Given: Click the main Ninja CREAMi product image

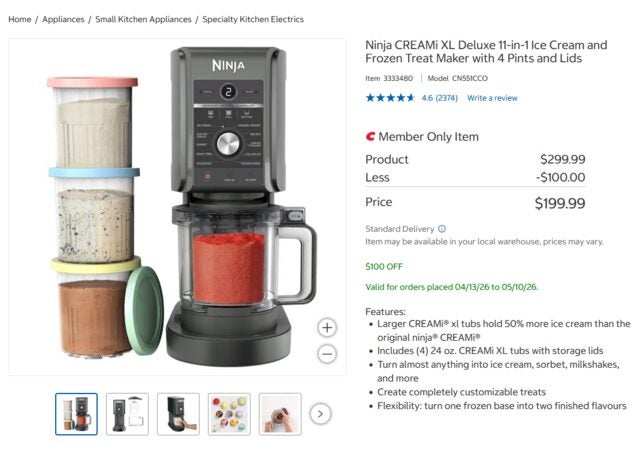Looking at the screenshot, I should pyautogui.click(x=177, y=207).
